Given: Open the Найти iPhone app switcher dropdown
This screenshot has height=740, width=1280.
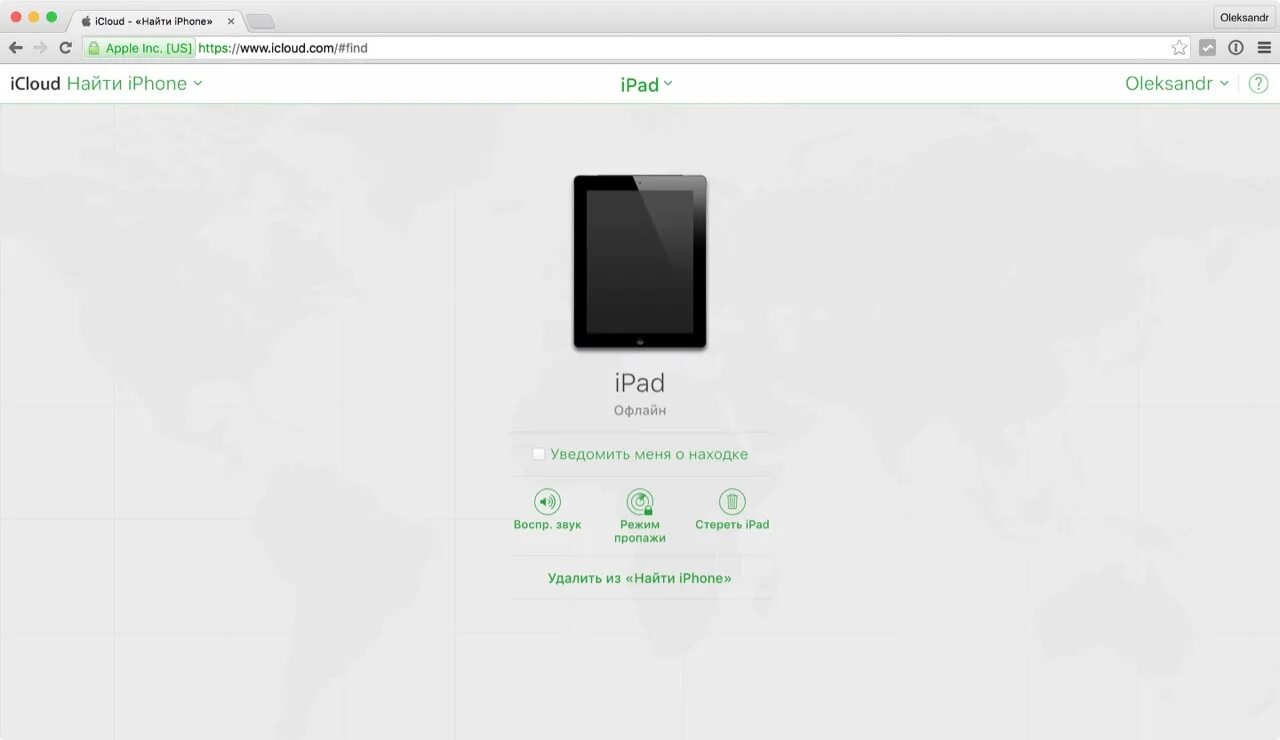Looking at the screenshot, I should tap(134, 84).
